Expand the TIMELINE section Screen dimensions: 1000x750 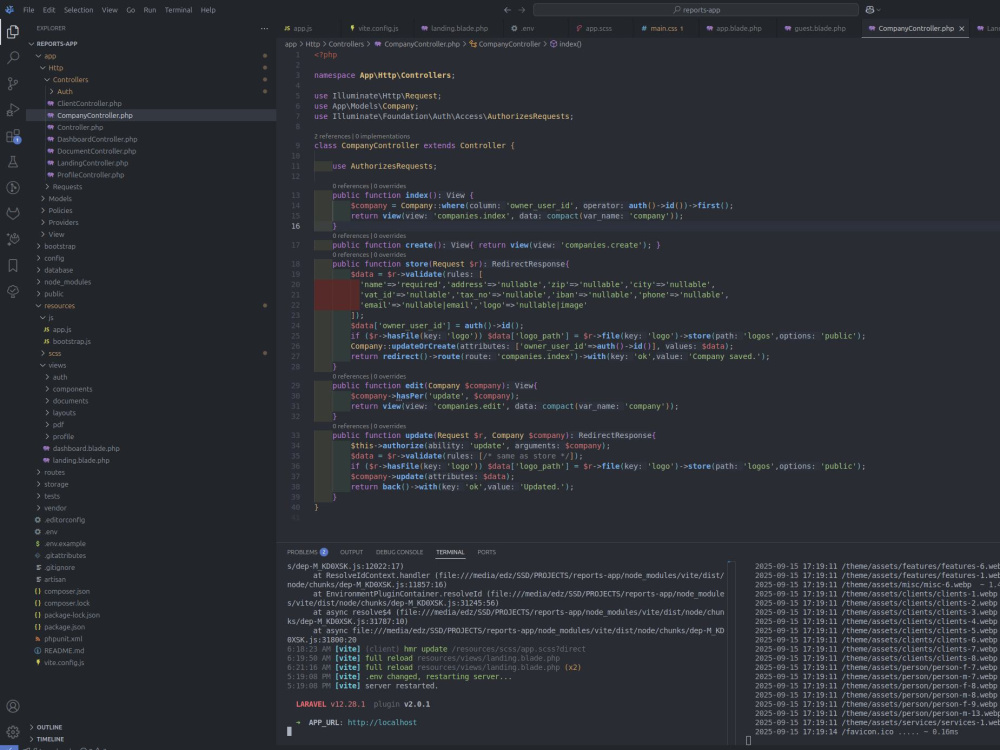click(50, 739)
